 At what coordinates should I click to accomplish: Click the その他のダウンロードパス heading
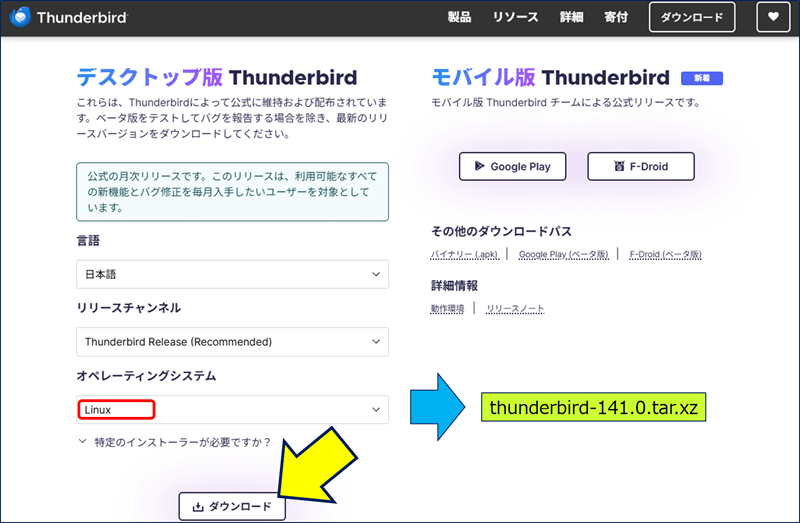[502, 232]
